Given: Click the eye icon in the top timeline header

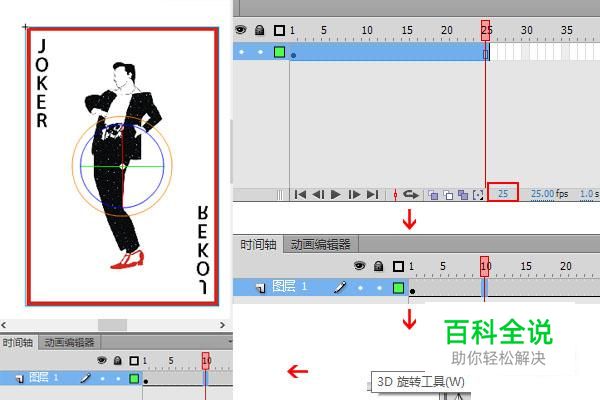Looking at the screenshot, I should tap(241, 29).
